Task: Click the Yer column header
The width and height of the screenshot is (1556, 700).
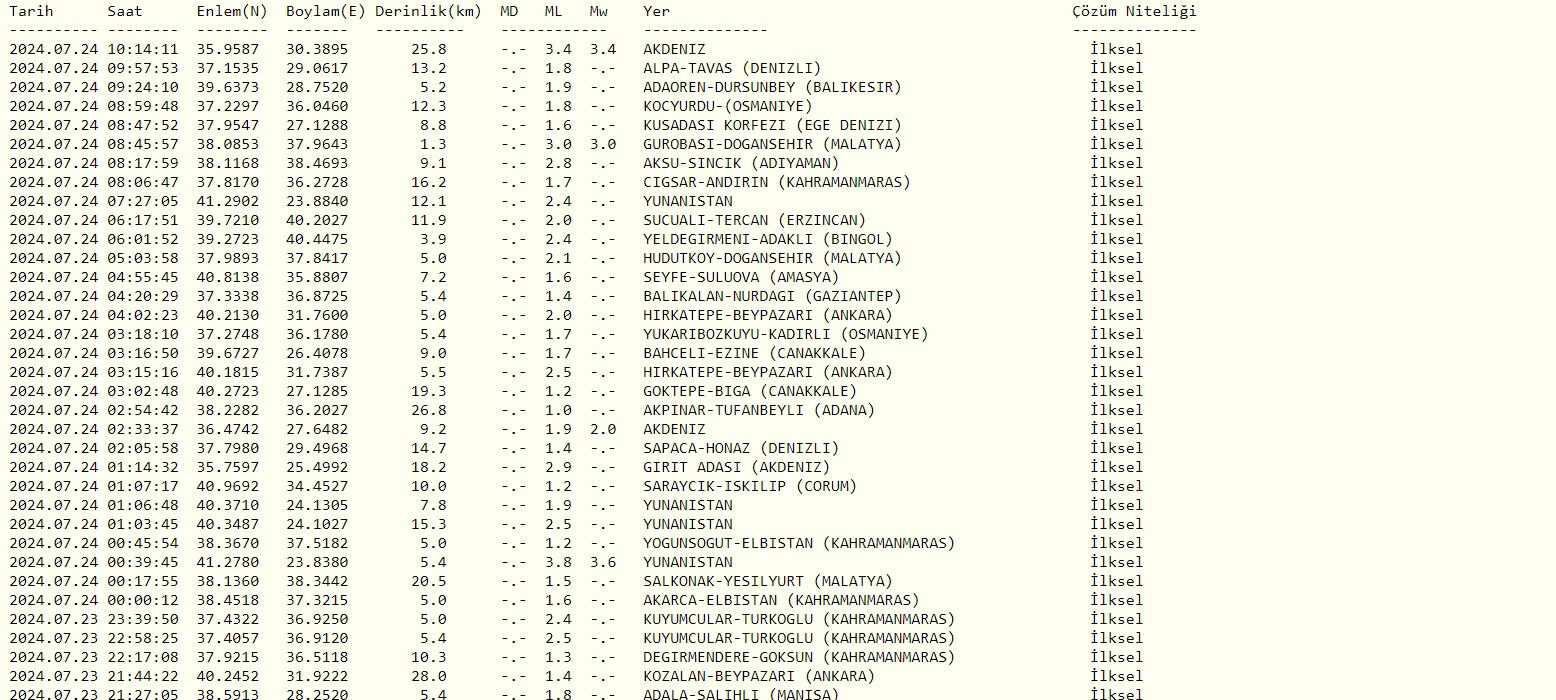Action: point(657,12)
